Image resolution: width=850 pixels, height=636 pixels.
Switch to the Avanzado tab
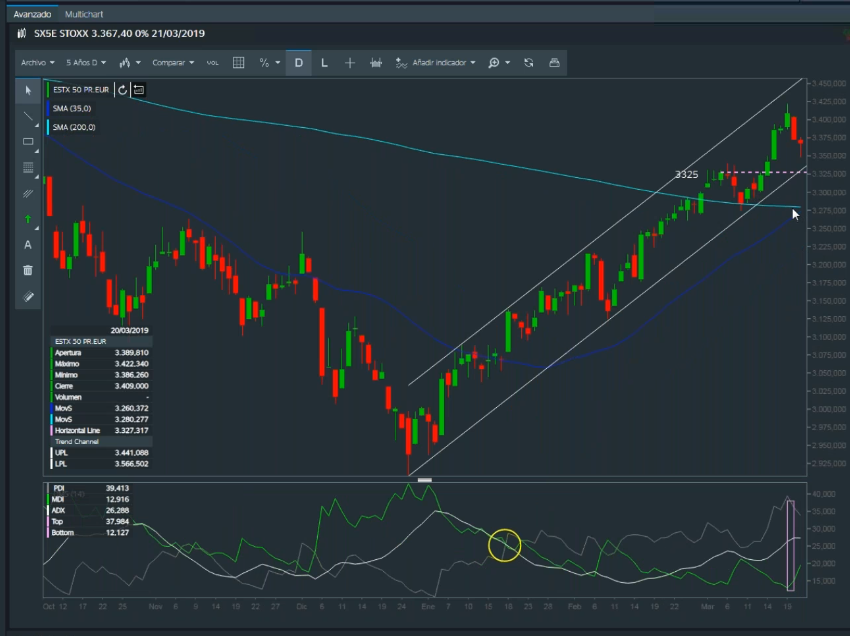pyautogui.click(x=31, y=15)
